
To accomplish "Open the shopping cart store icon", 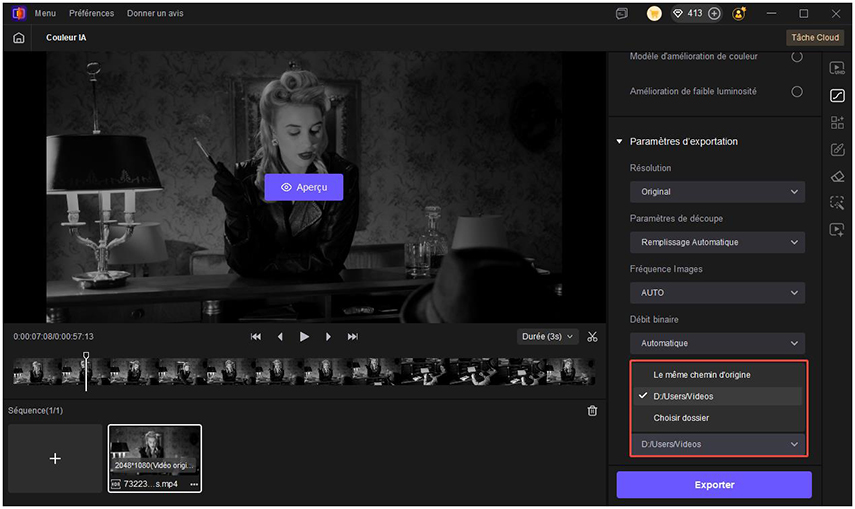I will click(654, 14).
